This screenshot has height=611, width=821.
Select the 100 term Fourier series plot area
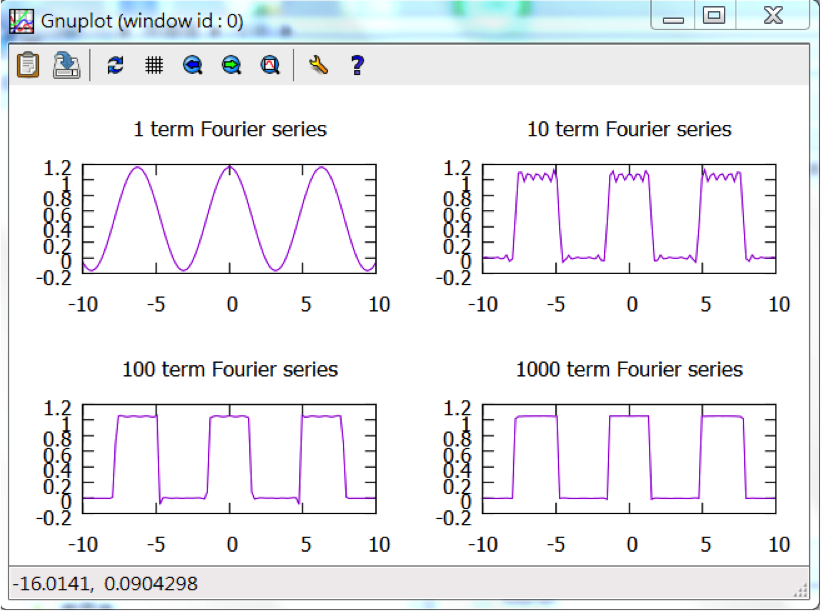tap(229, 459)
